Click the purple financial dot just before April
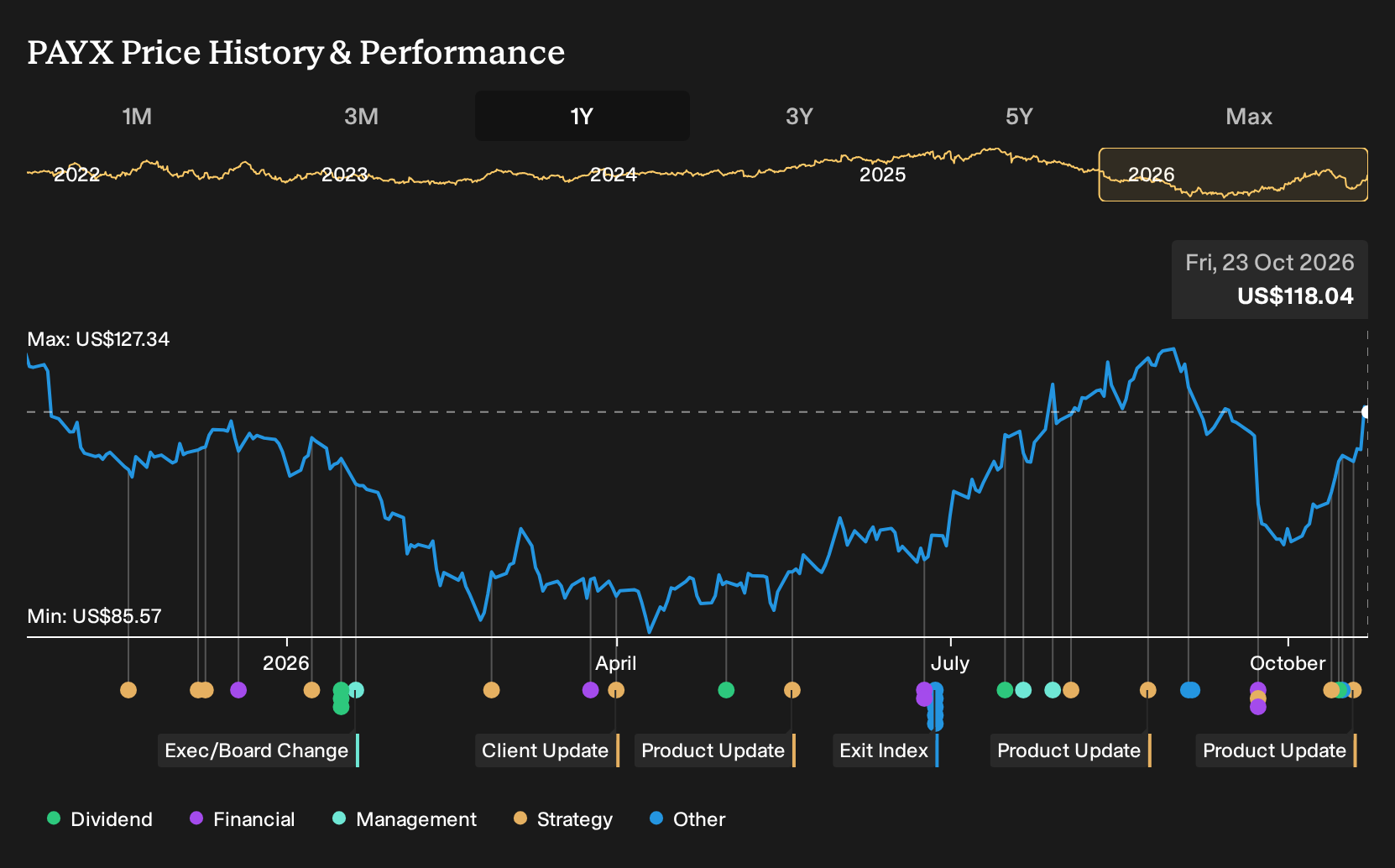 point(591,690)
